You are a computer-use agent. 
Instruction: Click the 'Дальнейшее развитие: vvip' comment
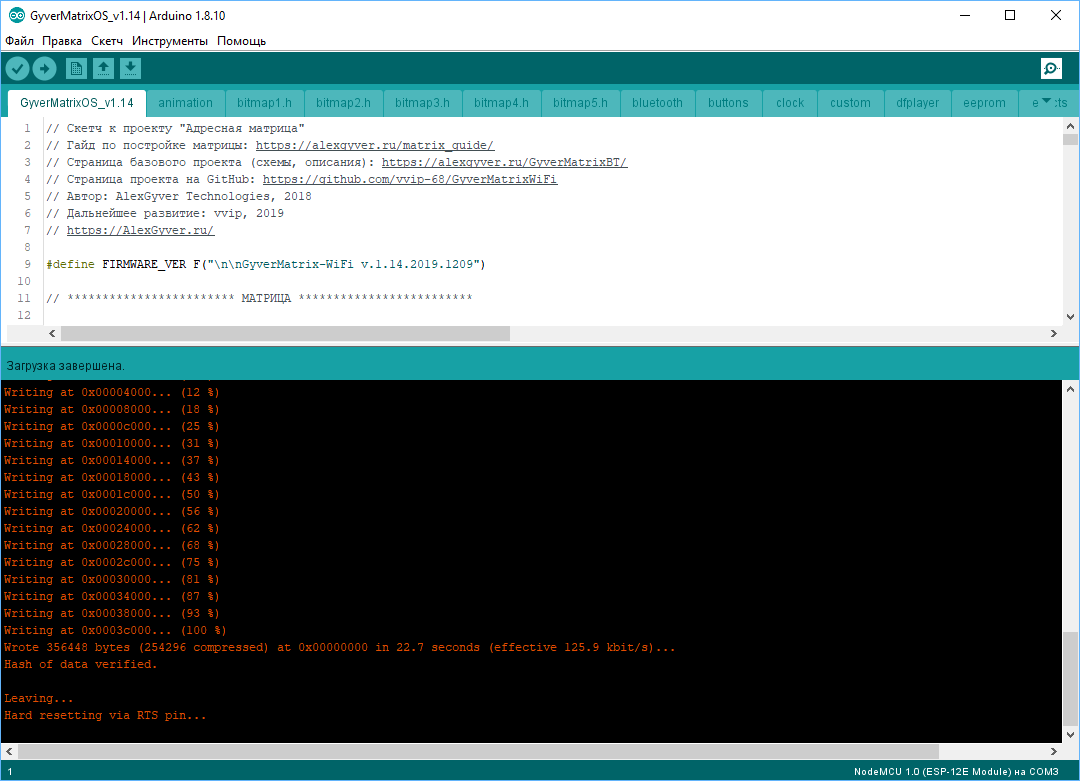[165, 214]
